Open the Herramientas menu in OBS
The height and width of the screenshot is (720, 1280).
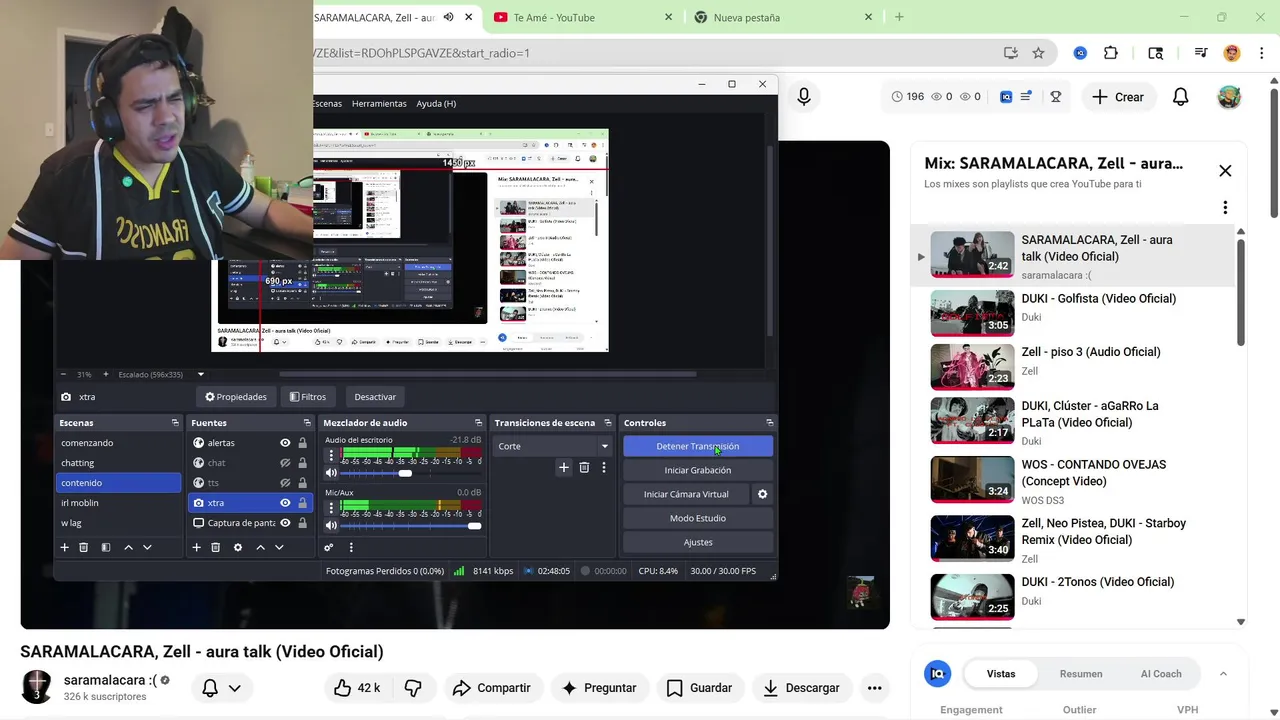click(x=379, y=104)
